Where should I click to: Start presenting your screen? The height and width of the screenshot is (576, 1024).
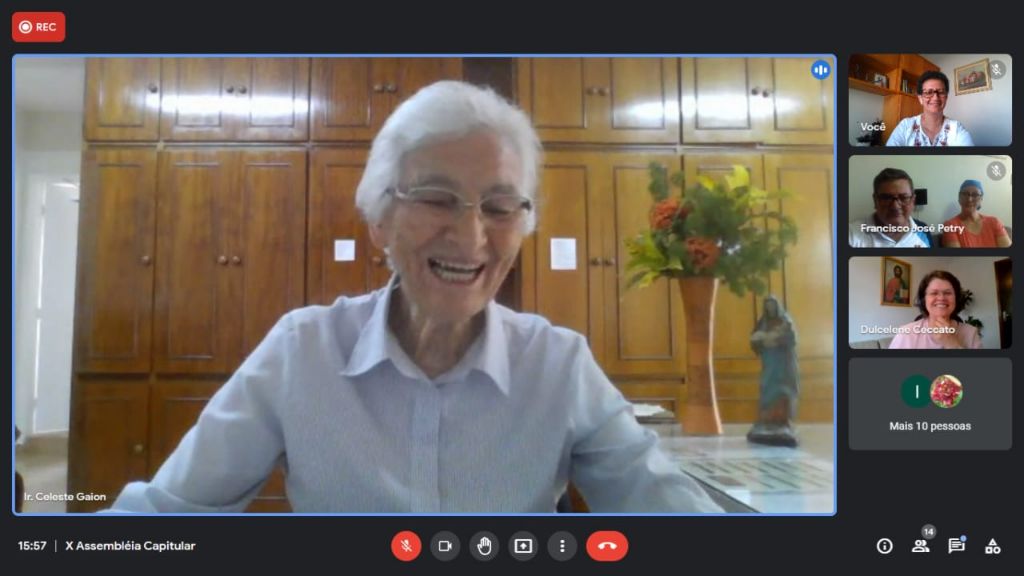pos(523,545)
